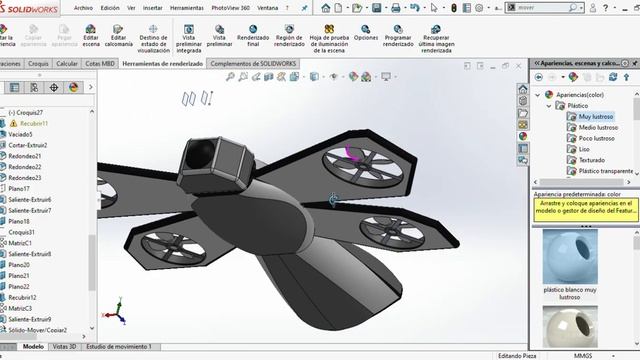Open FeatureManager design tree tab

point(14,87)
